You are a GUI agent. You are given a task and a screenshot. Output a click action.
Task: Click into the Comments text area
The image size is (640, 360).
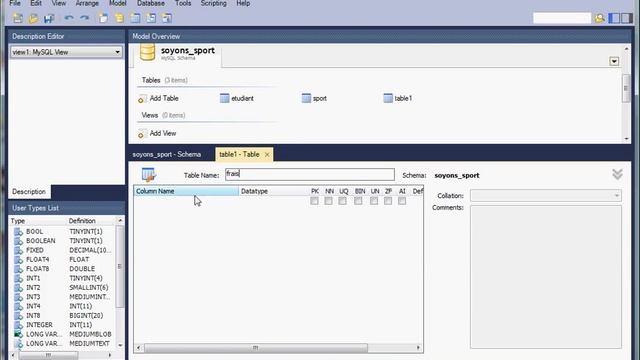[546, 277]
